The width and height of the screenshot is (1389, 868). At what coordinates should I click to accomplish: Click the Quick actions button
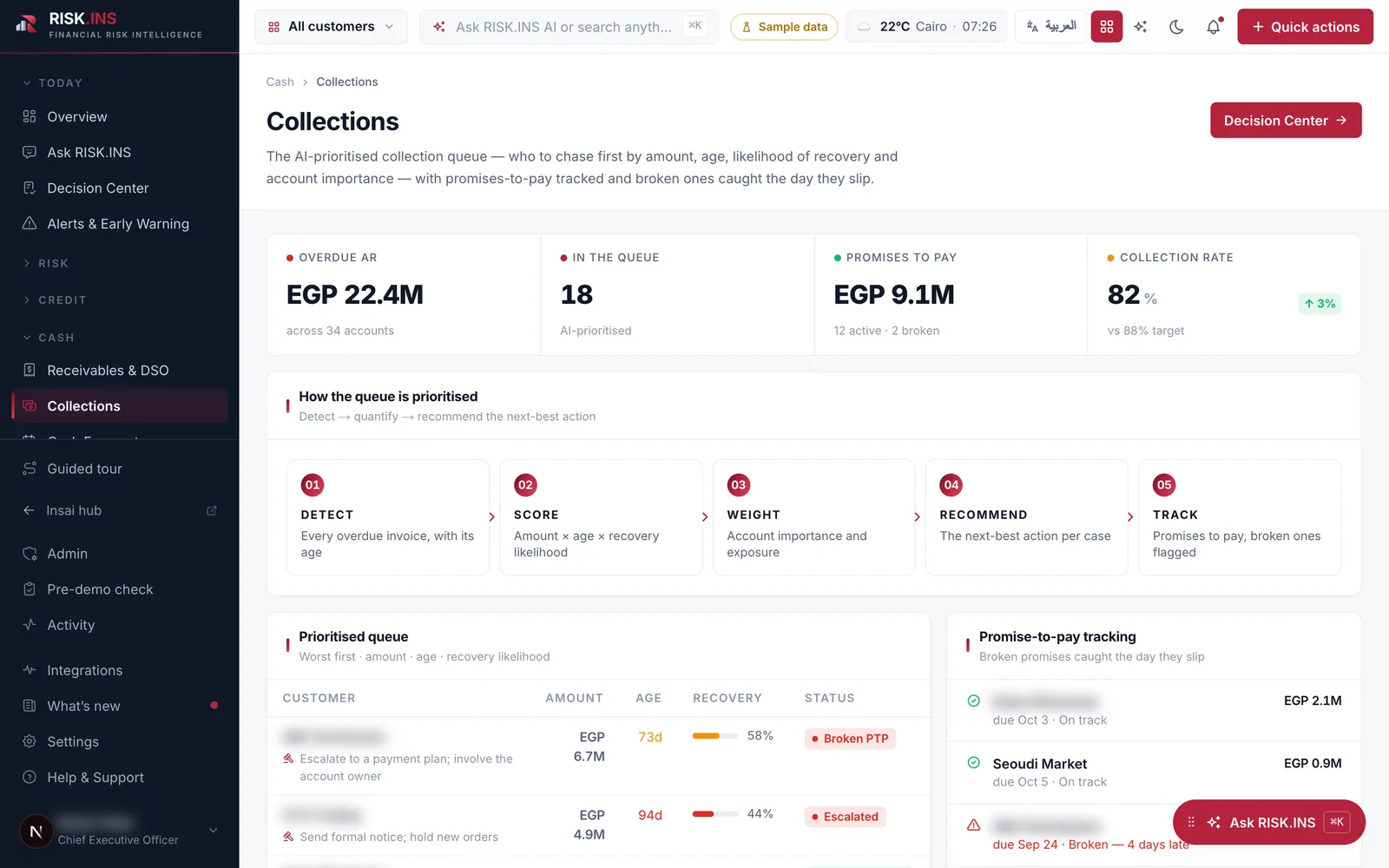click(x=1305, y=27)
